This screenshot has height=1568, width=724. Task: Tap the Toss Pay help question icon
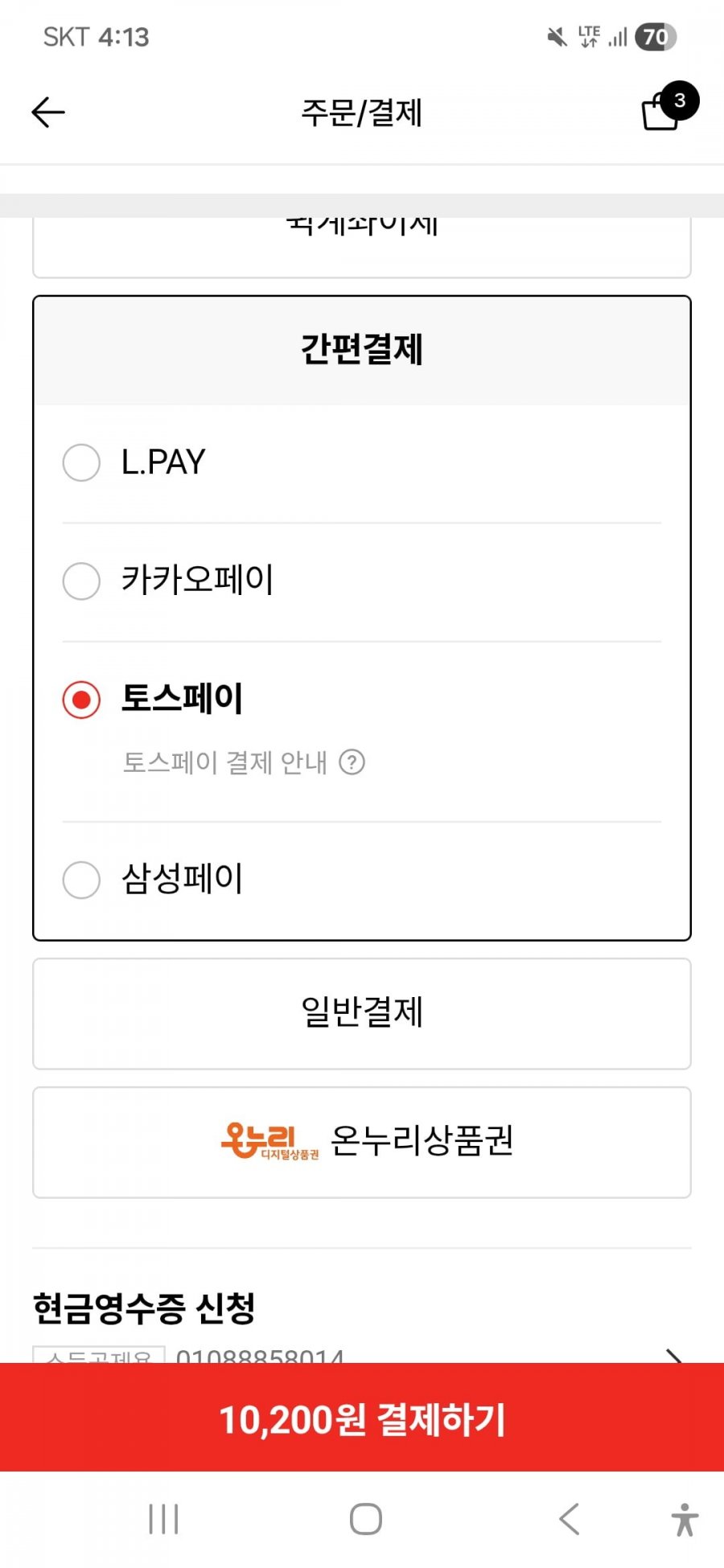pyautogui.click(x=352, y=761)
